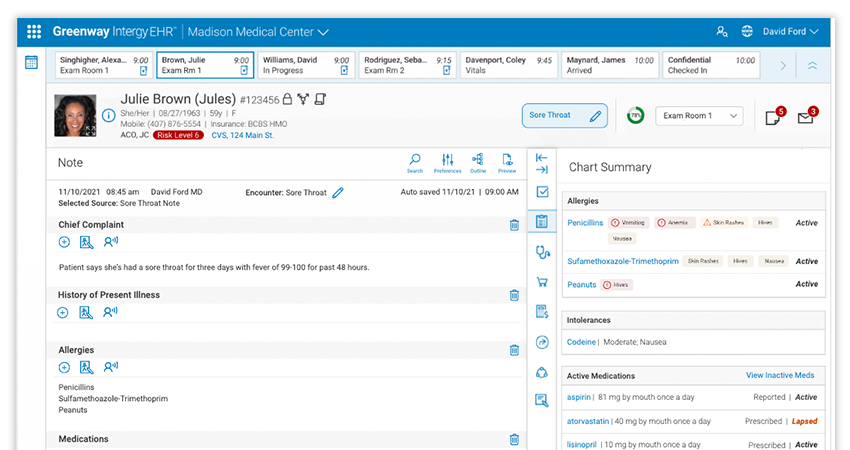
Task: Open the stethoscope sidebar panel
Action: coord(542,252)
